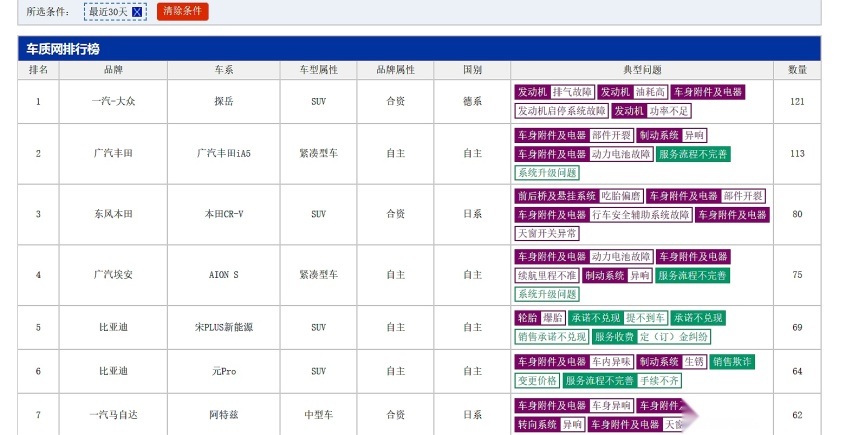The width and height of the screenshot is (852, 435).
Task: Click the 续航里程不准 issue tag
Action: tap(547, 276)
